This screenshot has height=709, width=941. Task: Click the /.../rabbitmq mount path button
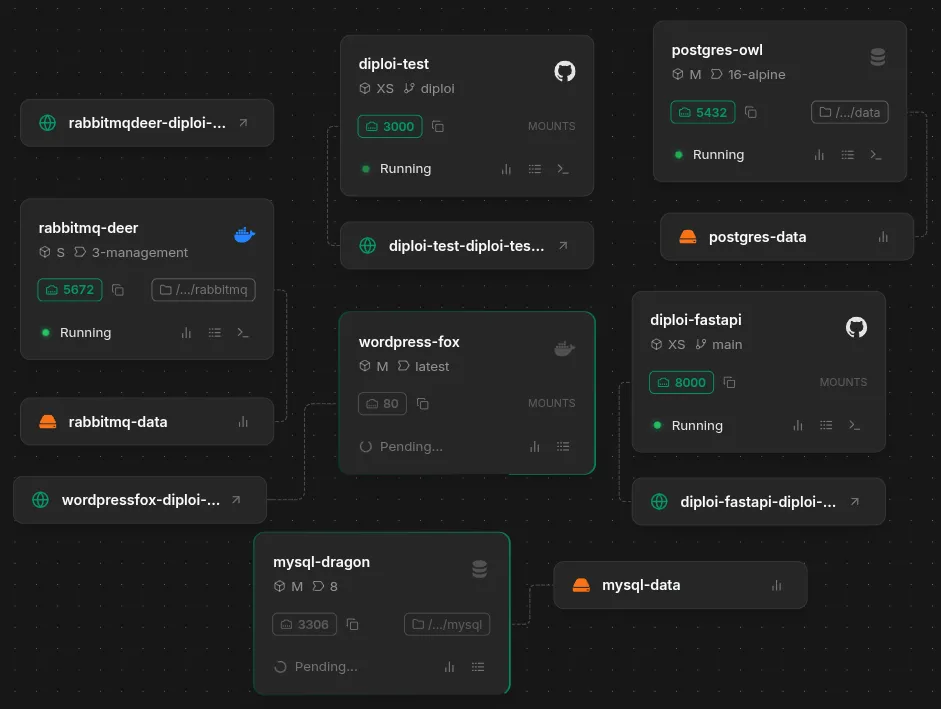tap(203, 289)
